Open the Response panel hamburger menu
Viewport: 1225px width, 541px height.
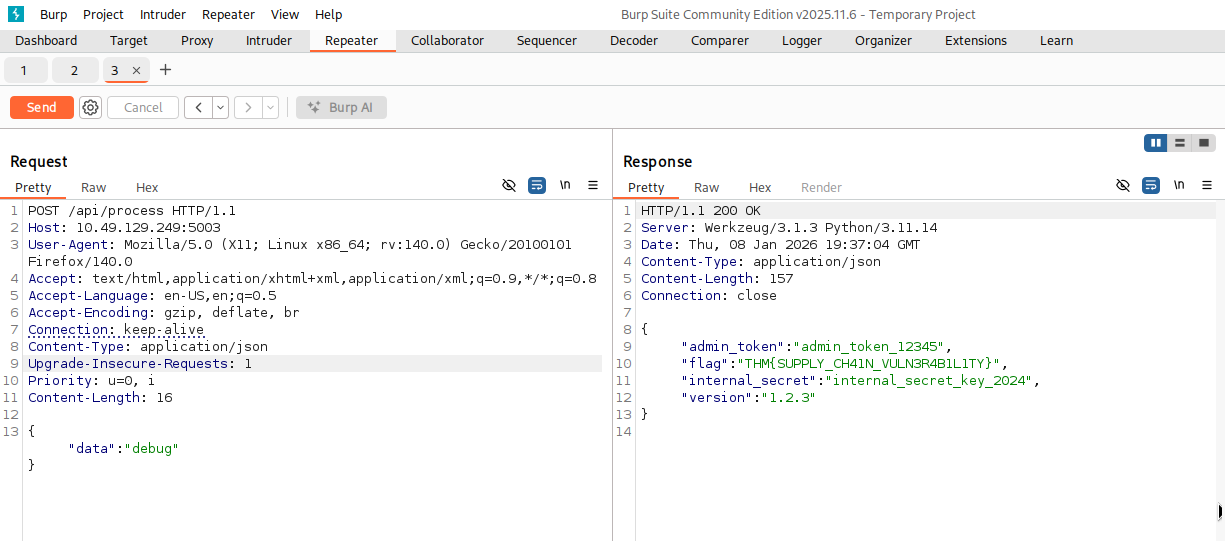(x=1206, y=186)
